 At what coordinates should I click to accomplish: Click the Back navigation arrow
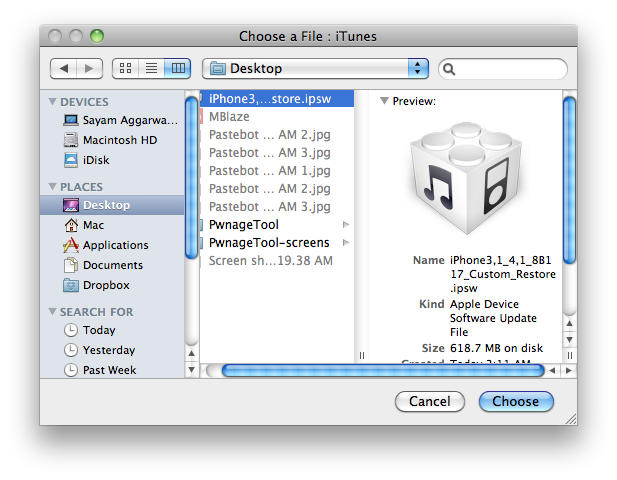point(63,69)
